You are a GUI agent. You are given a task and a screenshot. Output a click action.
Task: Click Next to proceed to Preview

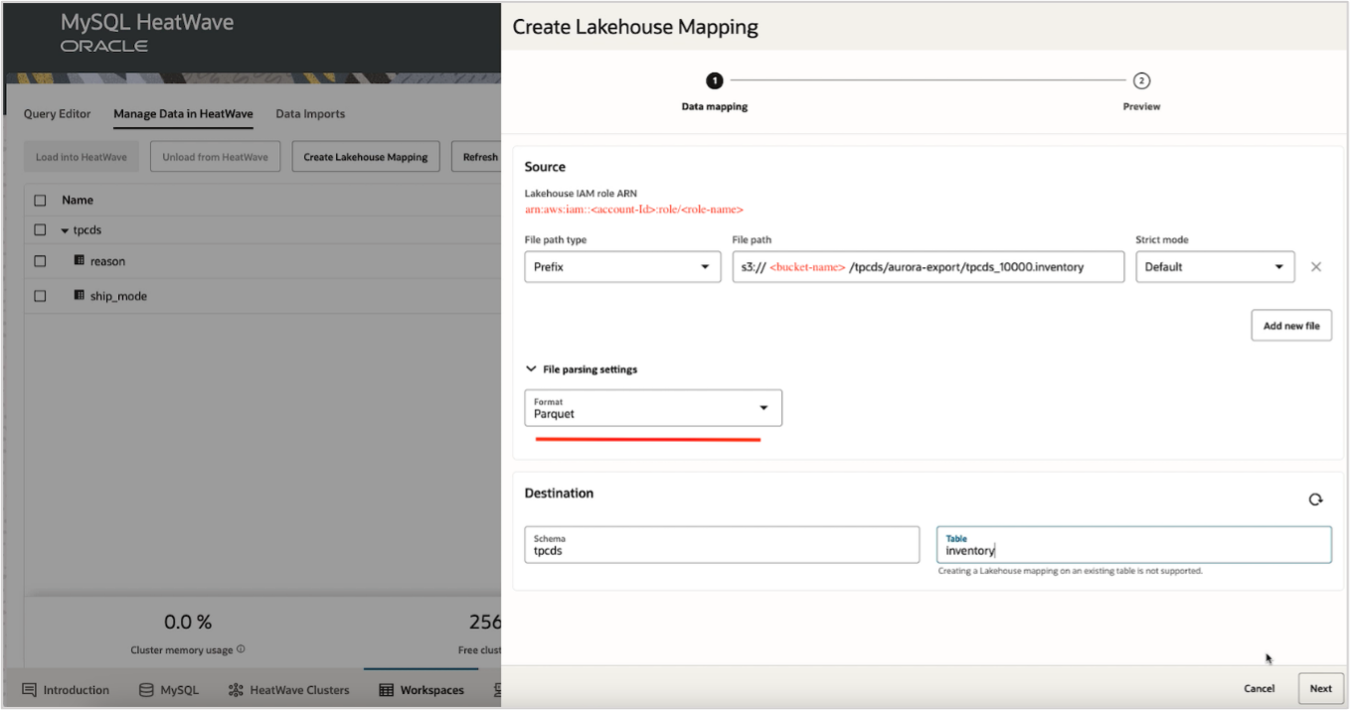pyautogui.click(x=1320, y=688)
